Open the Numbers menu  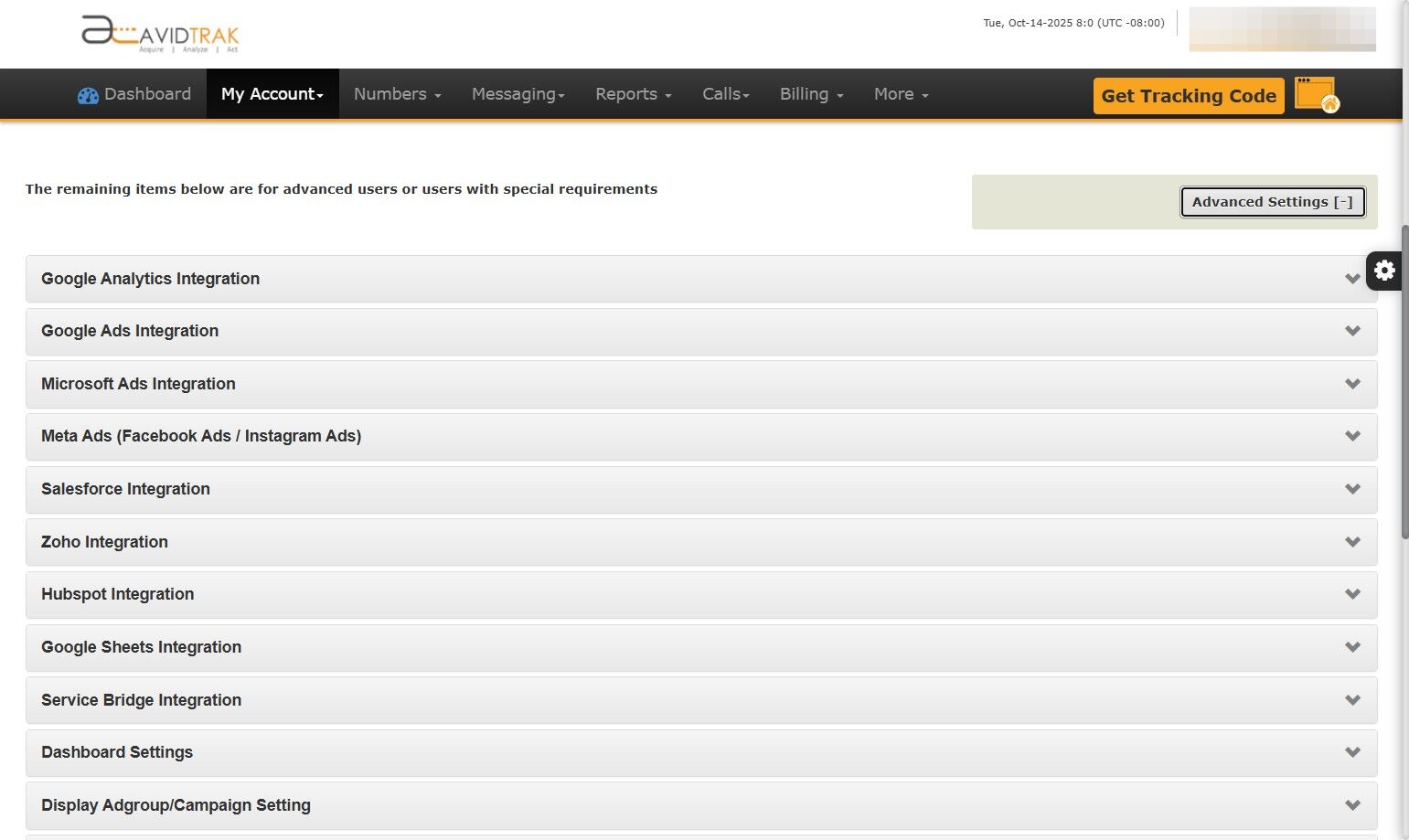click(398, 94)
